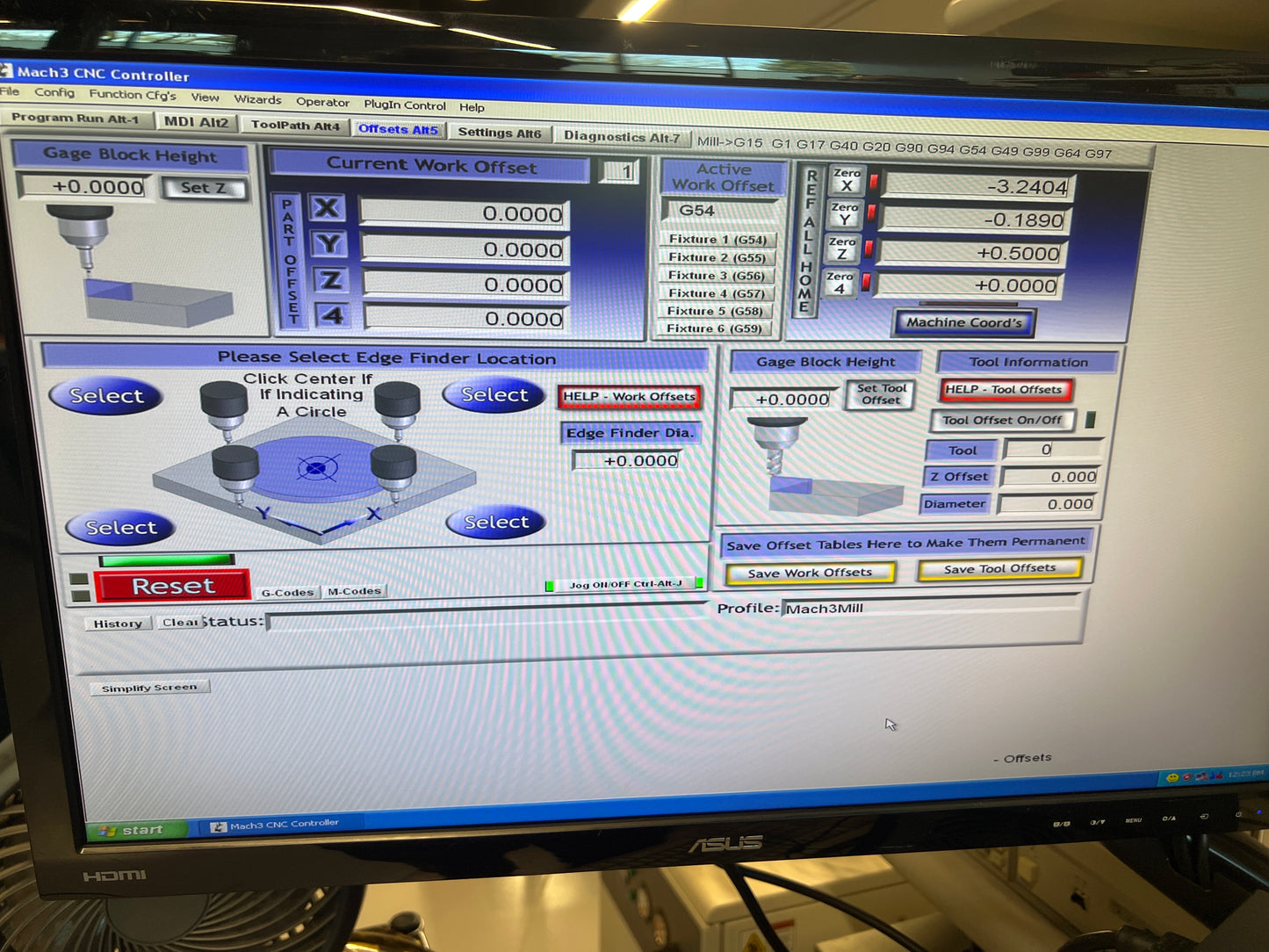Toggle the red Reset button
1269x952 pixels.
point(172,586)
